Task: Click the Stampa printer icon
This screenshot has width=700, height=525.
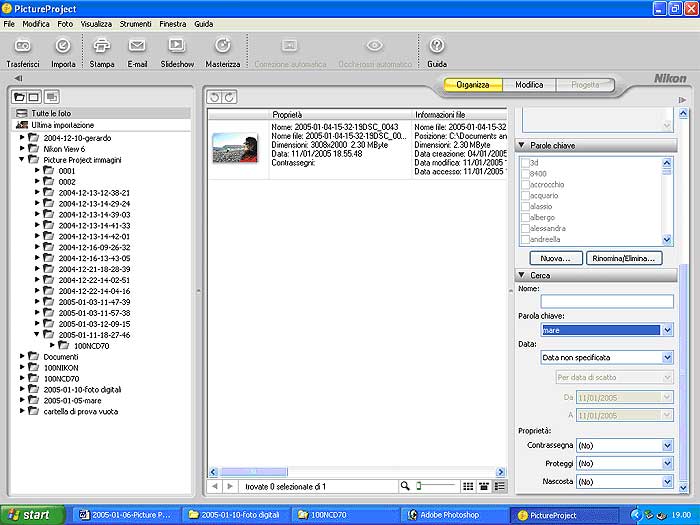Action: pos(102,46)
